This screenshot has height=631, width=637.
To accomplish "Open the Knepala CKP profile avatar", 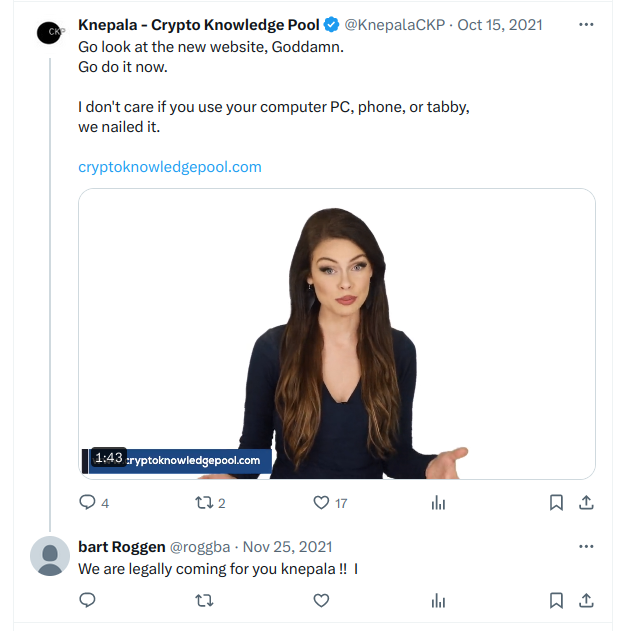I will tap(49, 33).
